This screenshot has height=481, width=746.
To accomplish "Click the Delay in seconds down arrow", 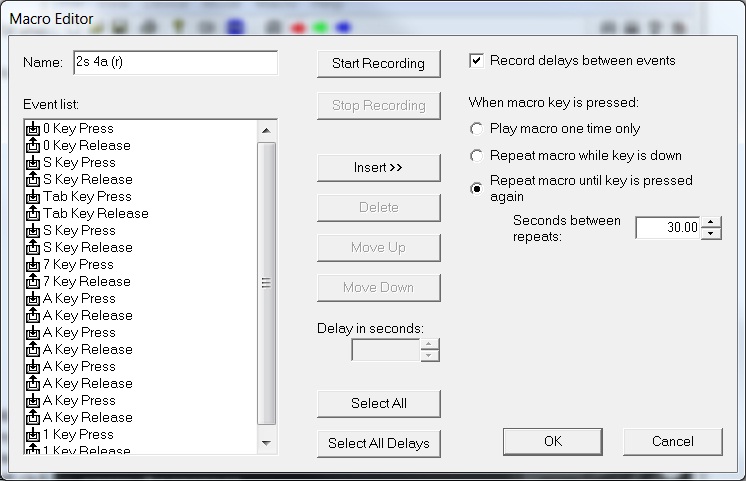I will [x=429, y=355].
